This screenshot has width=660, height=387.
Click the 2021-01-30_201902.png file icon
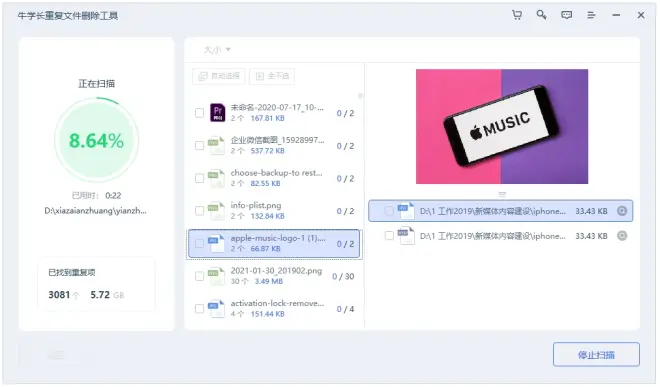pyautogui.click(x=216, y=276)
